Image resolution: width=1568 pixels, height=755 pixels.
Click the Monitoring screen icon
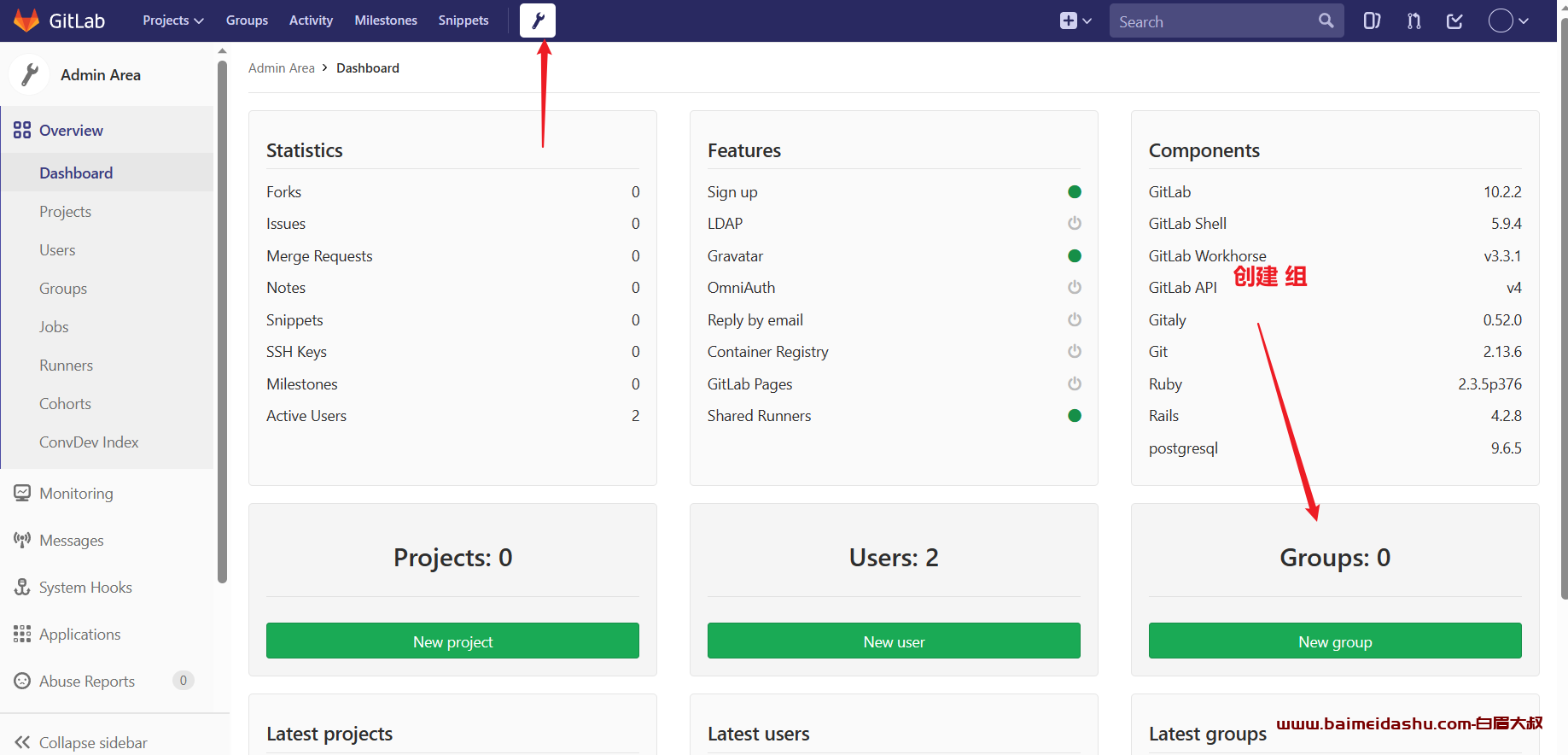[x=22, y=493]
